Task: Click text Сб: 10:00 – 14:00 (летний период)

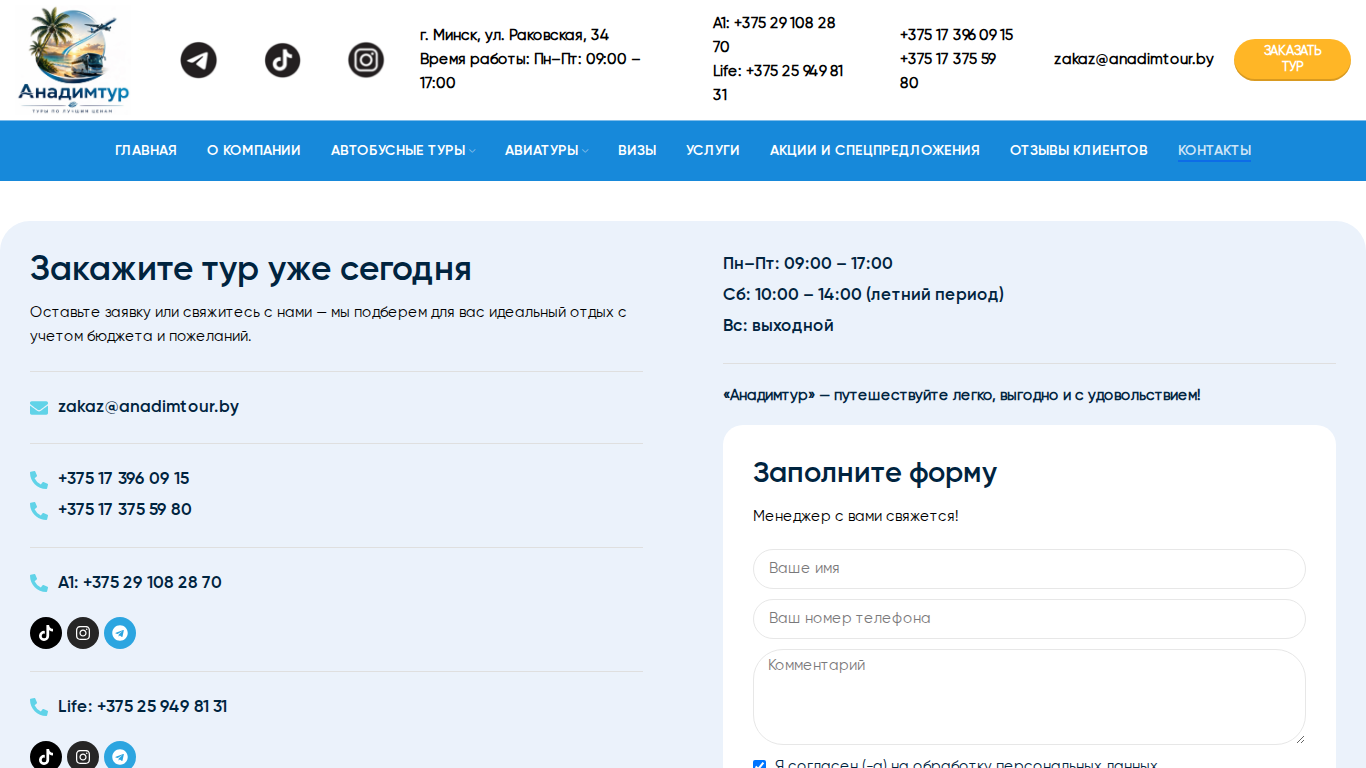Action: [x=863, y=295]
